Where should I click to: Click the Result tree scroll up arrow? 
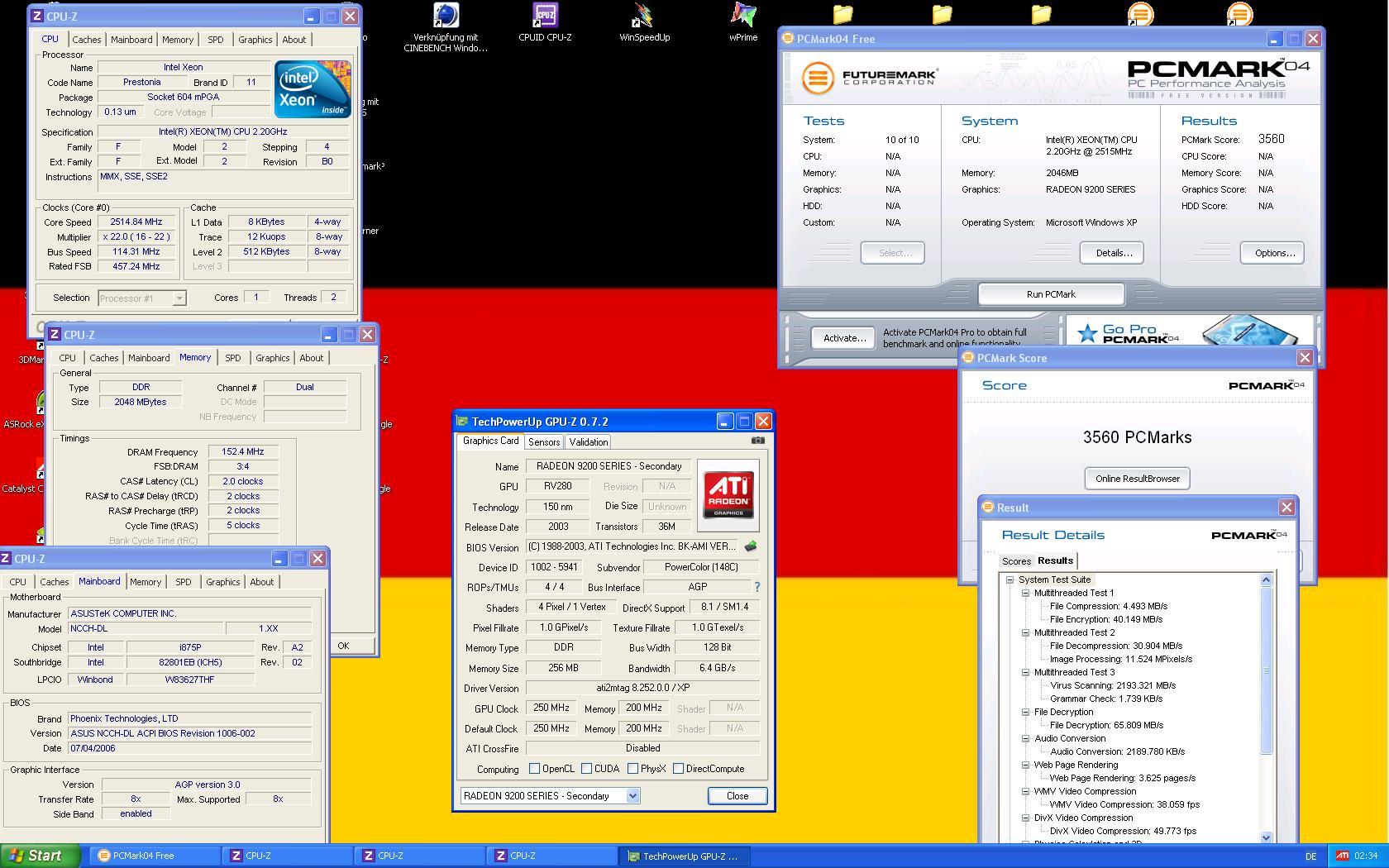(x=1266, y=580)
